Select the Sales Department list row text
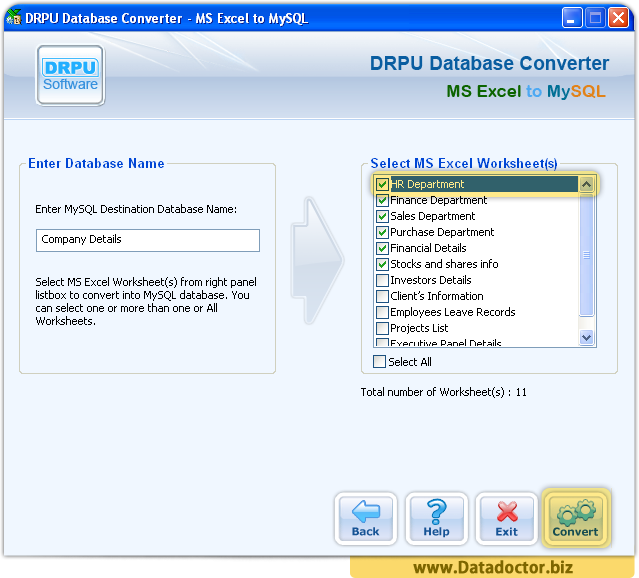The image size is (639, 578). click(432, 216)
